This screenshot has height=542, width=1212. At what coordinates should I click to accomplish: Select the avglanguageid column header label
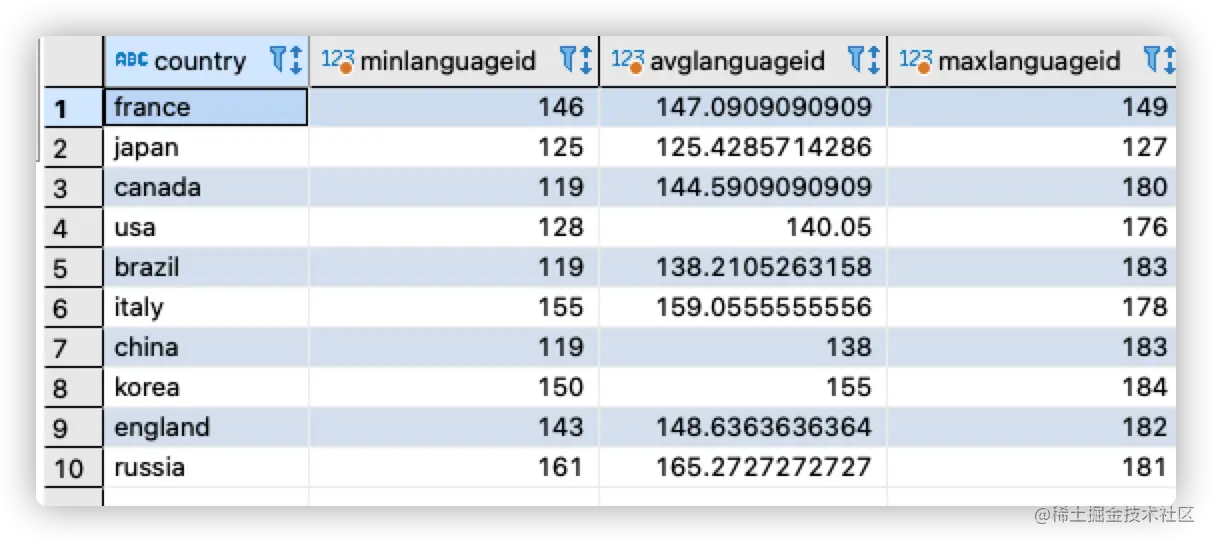[x=738, y=61]
